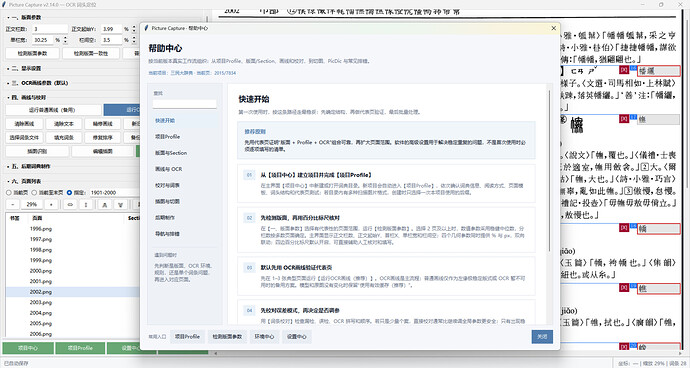The height and width of the screenshot is (368, 690).
Task: Expand the 二、显示设置 section
Action: [24, 69]
